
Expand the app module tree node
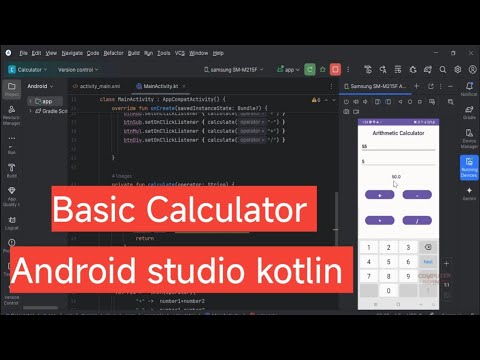[30, 101]
